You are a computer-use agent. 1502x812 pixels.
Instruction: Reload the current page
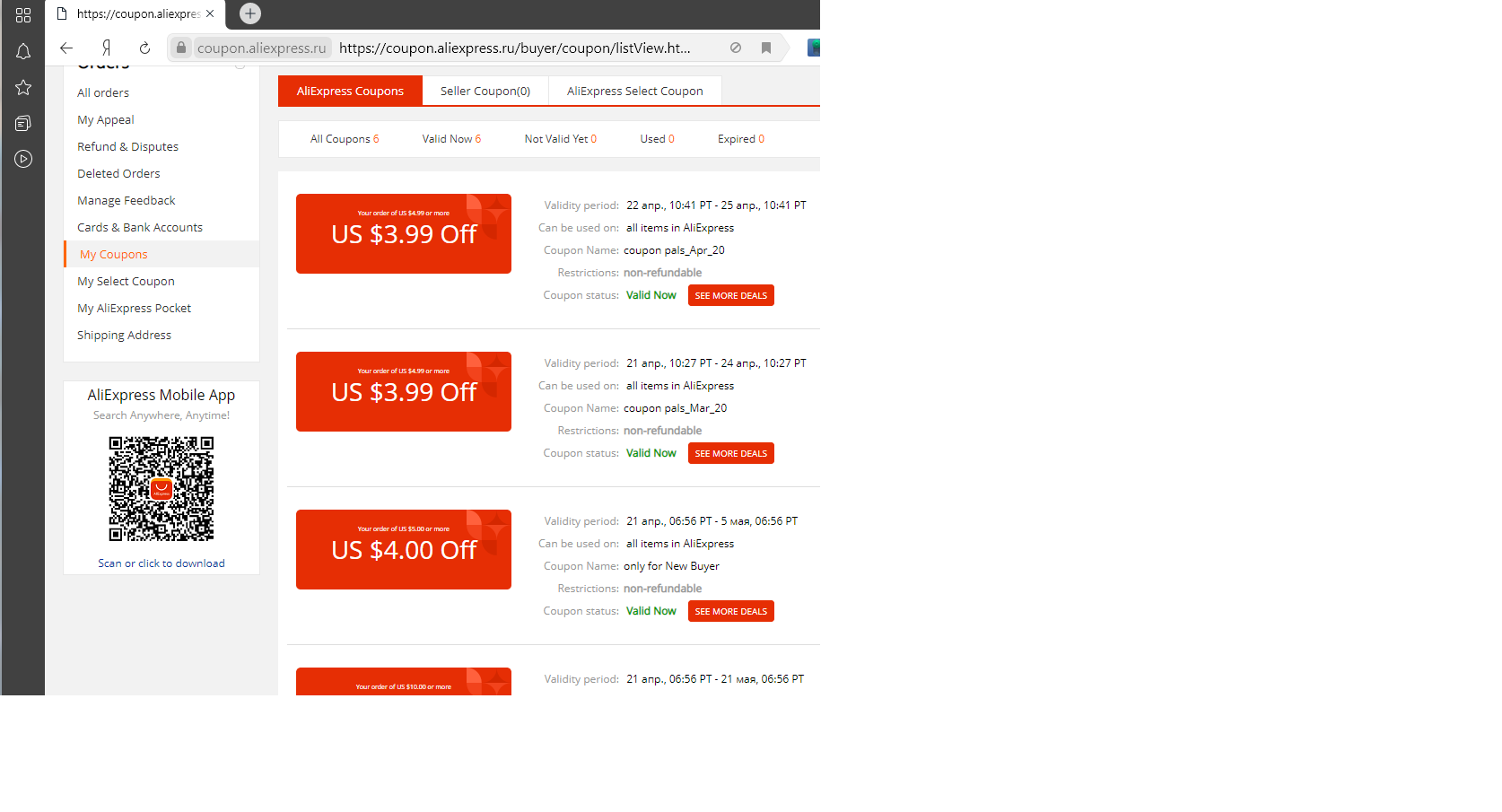(144, 48)
